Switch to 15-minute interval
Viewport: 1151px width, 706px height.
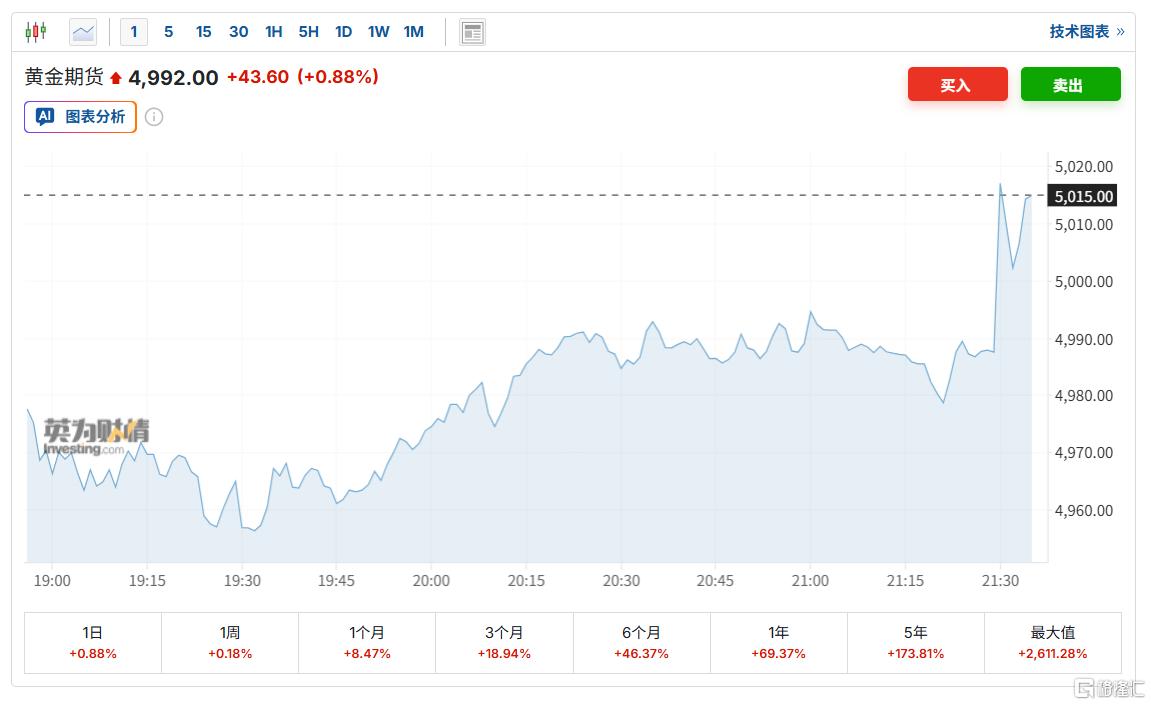pos(203,32)
